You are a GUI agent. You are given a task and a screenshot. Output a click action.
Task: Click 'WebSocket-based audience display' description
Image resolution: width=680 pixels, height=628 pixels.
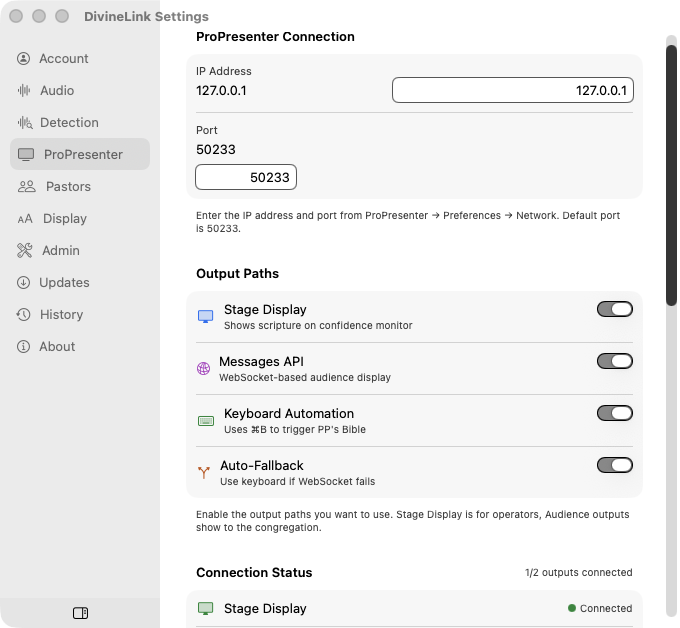(x=305, y=377)
